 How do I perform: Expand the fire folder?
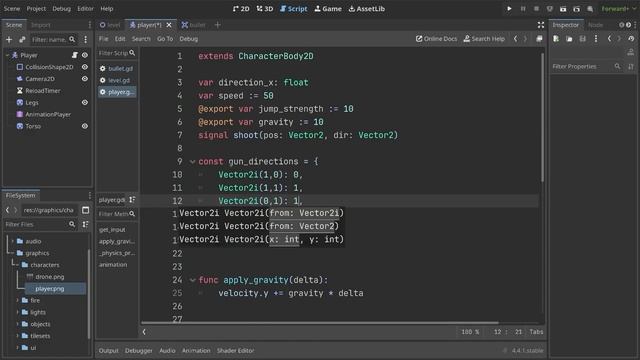(18, 300)
